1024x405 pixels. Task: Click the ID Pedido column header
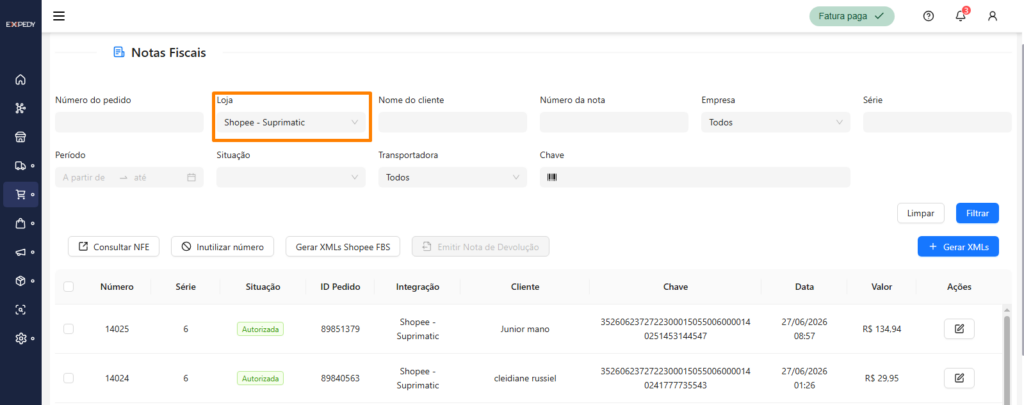[x=340, y=287]
